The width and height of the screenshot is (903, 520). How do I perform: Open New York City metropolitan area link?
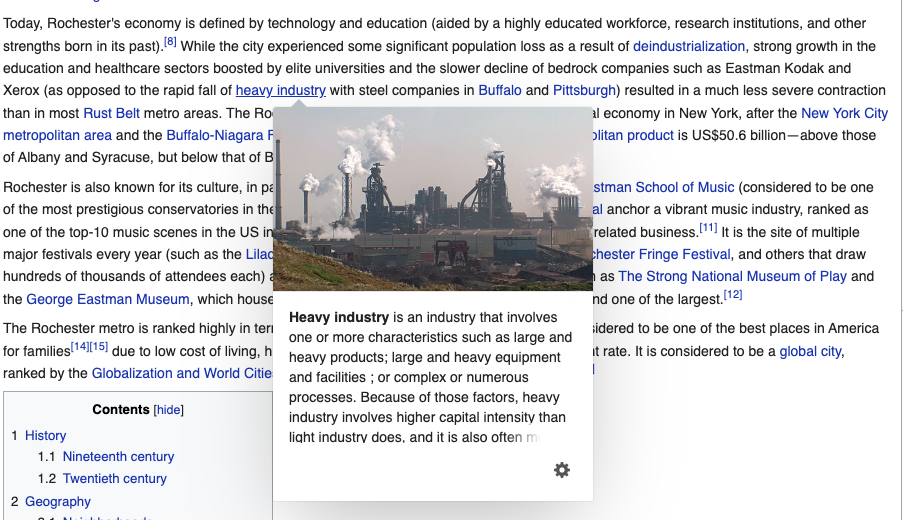[844, 113]
